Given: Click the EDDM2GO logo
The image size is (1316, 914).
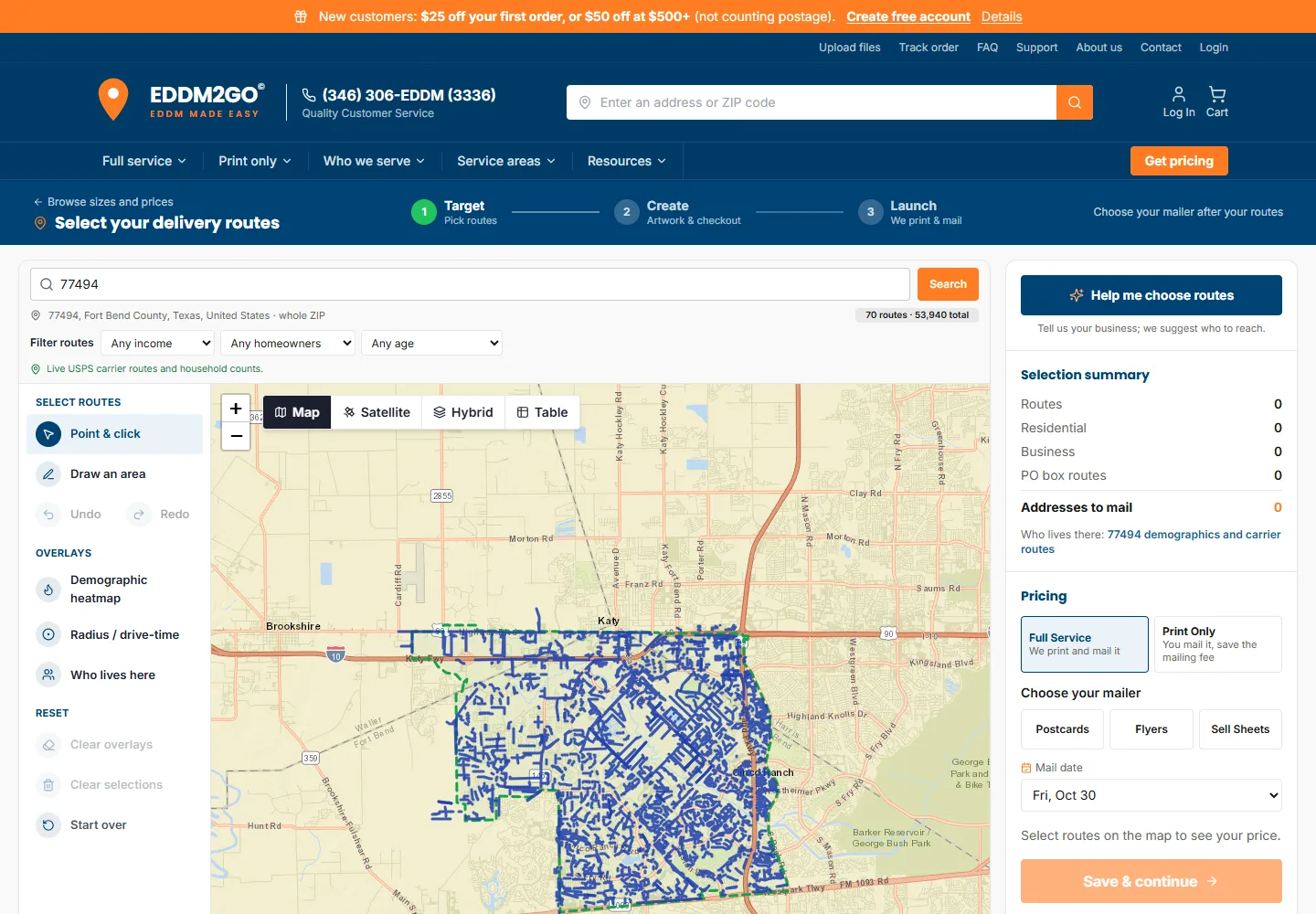Looking at the screenshot, I should click(182, 101).
